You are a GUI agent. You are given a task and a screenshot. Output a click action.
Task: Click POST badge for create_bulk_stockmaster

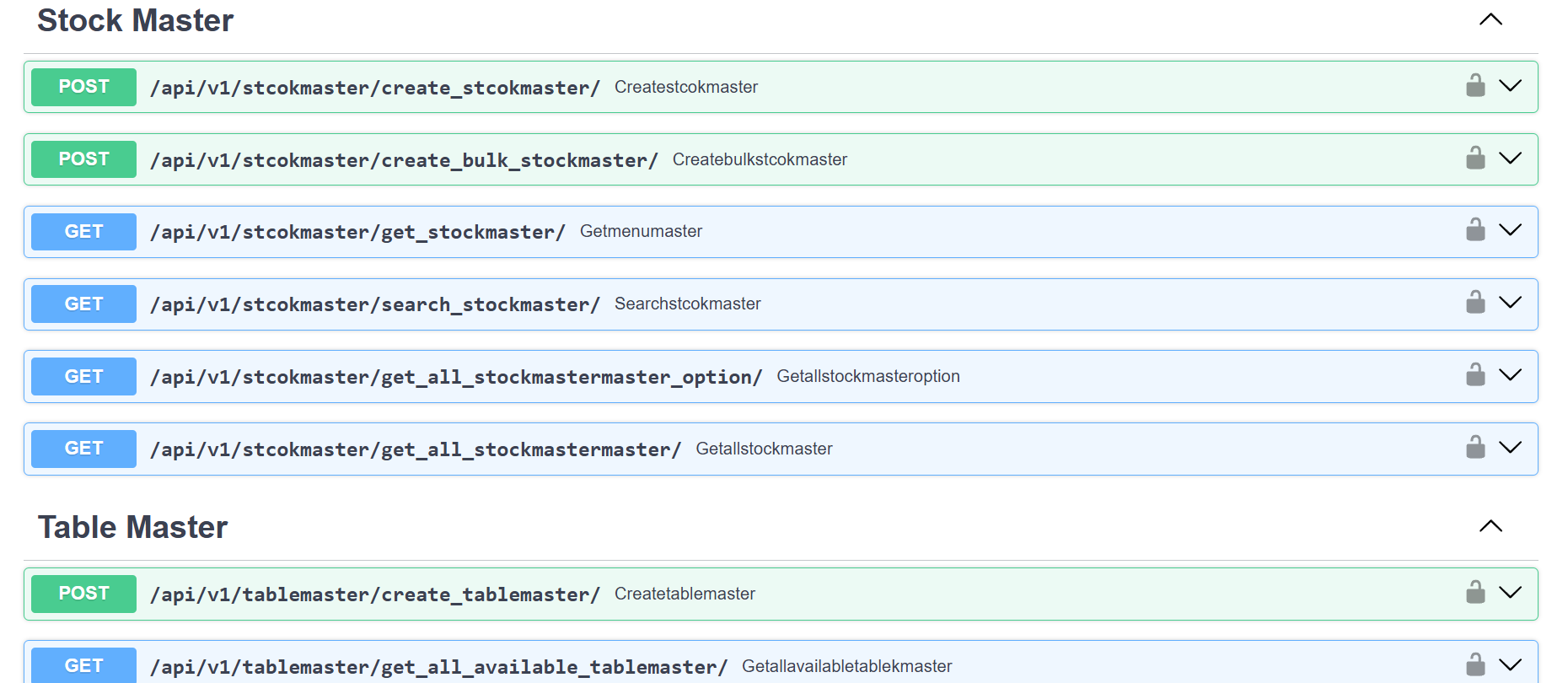[x=83, y=159]
